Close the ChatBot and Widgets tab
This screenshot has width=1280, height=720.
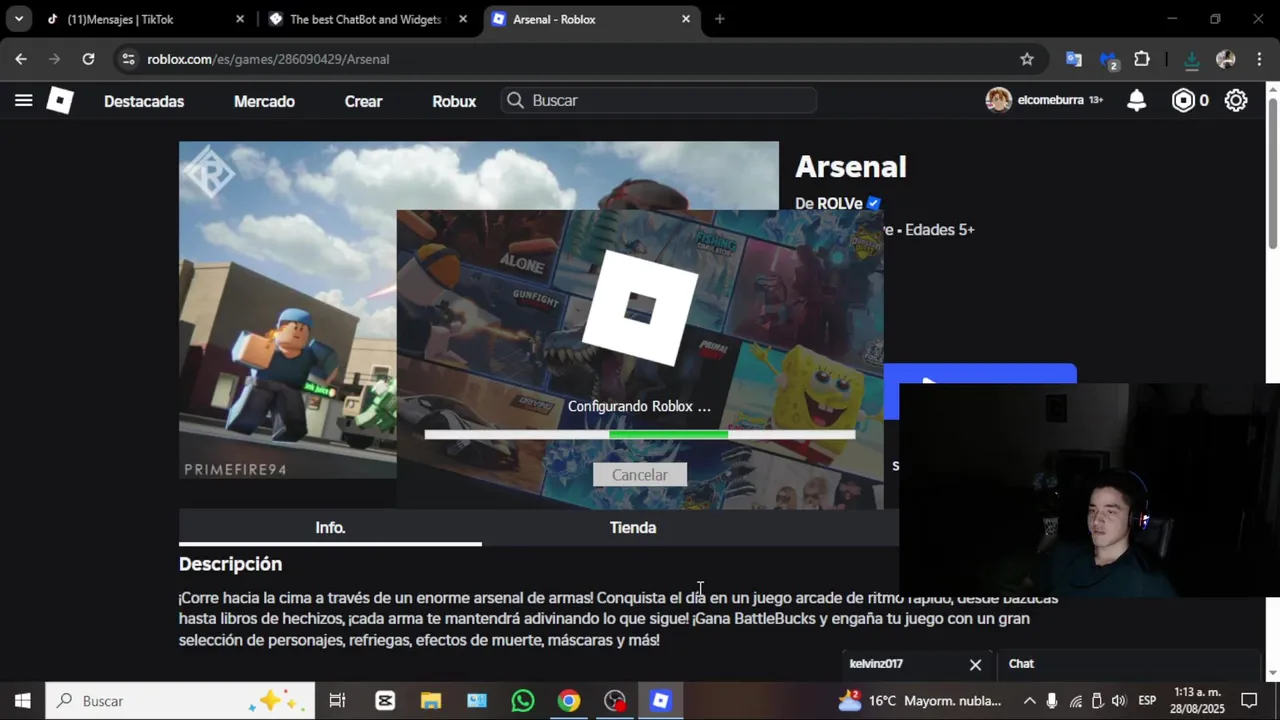point(463,19)
